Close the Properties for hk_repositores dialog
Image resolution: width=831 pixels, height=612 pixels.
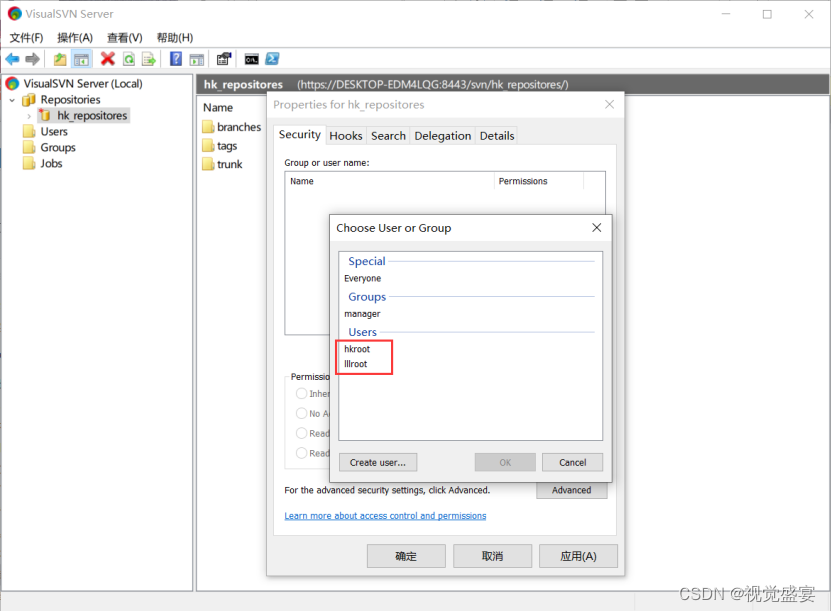coord(609,104)
